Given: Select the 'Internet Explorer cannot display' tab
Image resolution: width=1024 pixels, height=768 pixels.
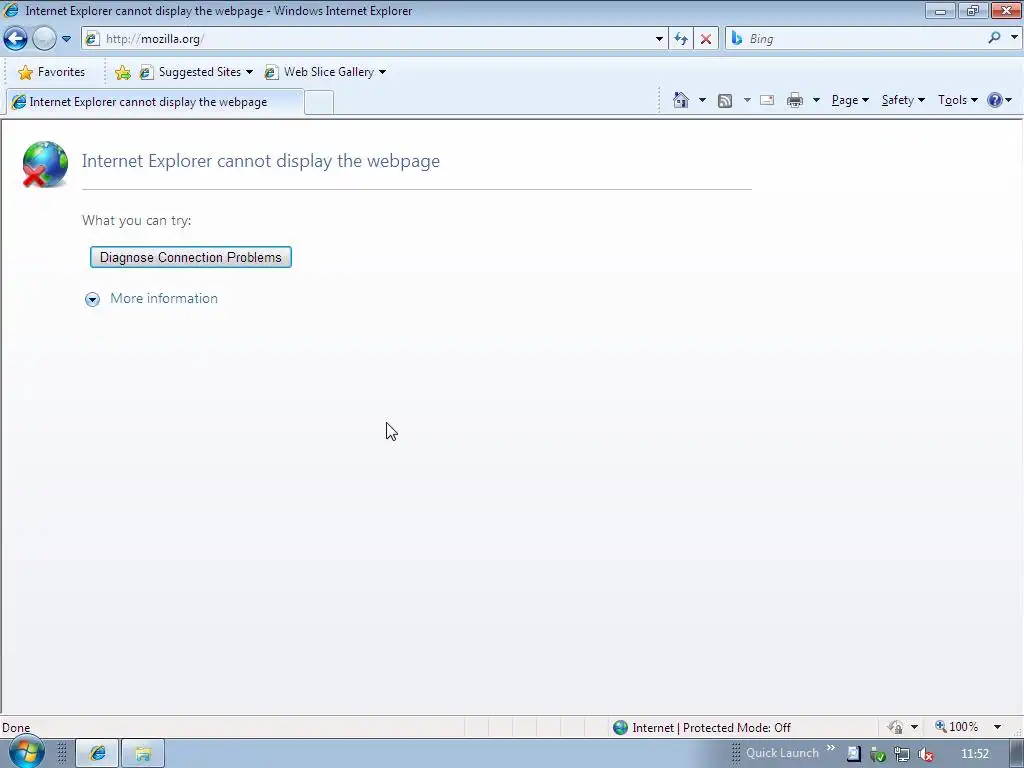Looking at the screenshot, I should [154, 102].
